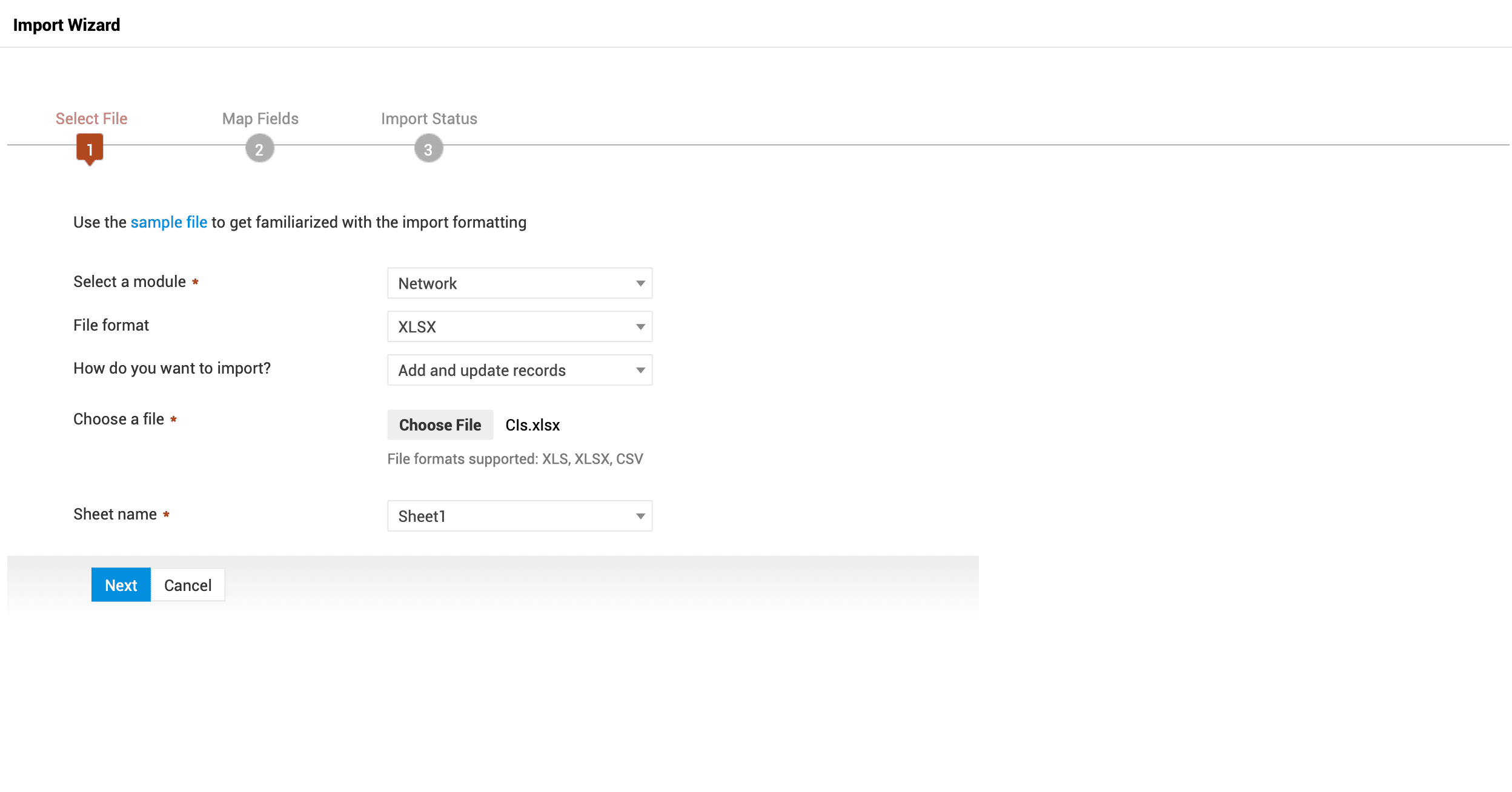Select the Import Status step label
Viewport: 1512px width, 792px height.
pos(429,119)
